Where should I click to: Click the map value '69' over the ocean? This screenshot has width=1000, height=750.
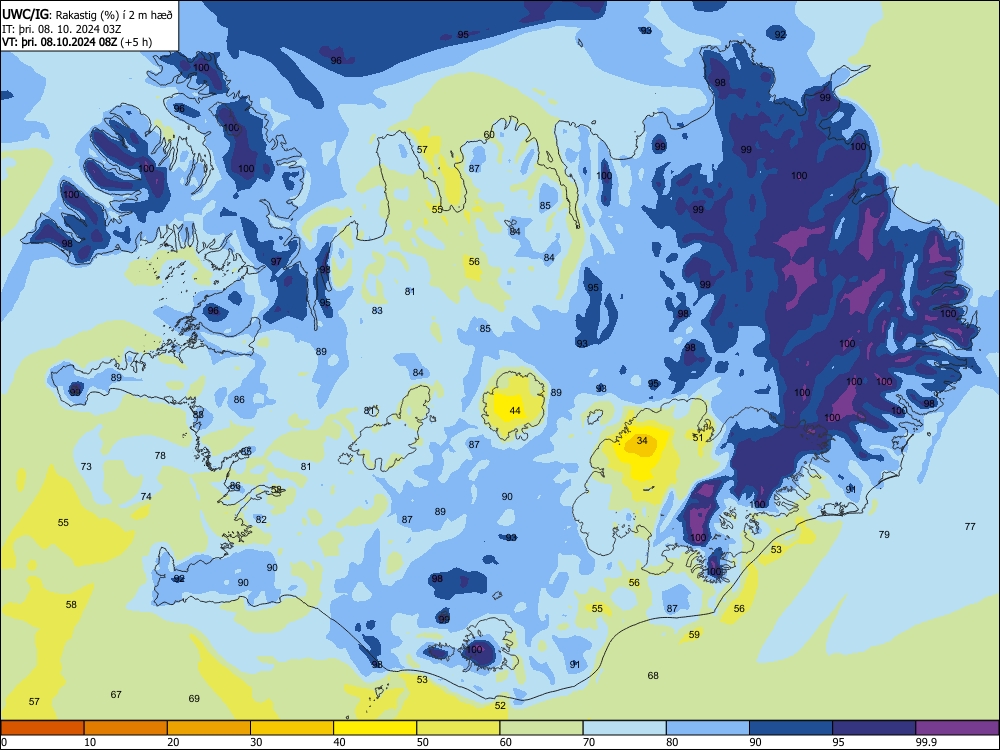pos(194,698)
